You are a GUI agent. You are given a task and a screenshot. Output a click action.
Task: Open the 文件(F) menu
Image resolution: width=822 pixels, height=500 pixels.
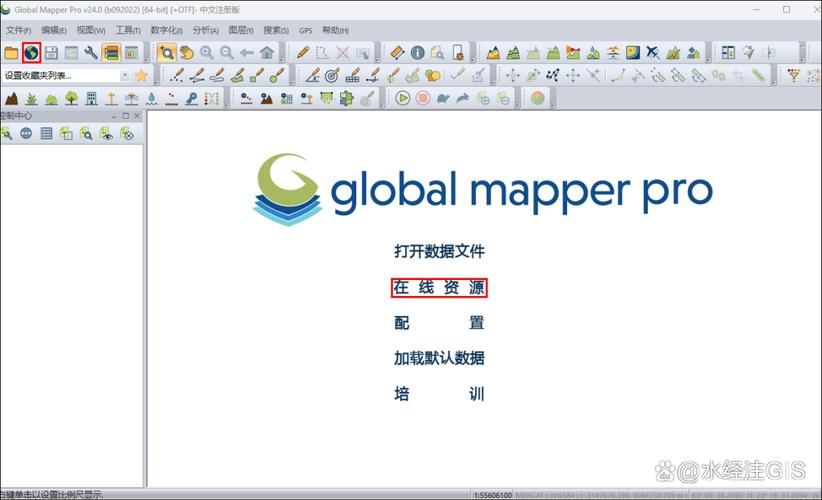(18, 30)
